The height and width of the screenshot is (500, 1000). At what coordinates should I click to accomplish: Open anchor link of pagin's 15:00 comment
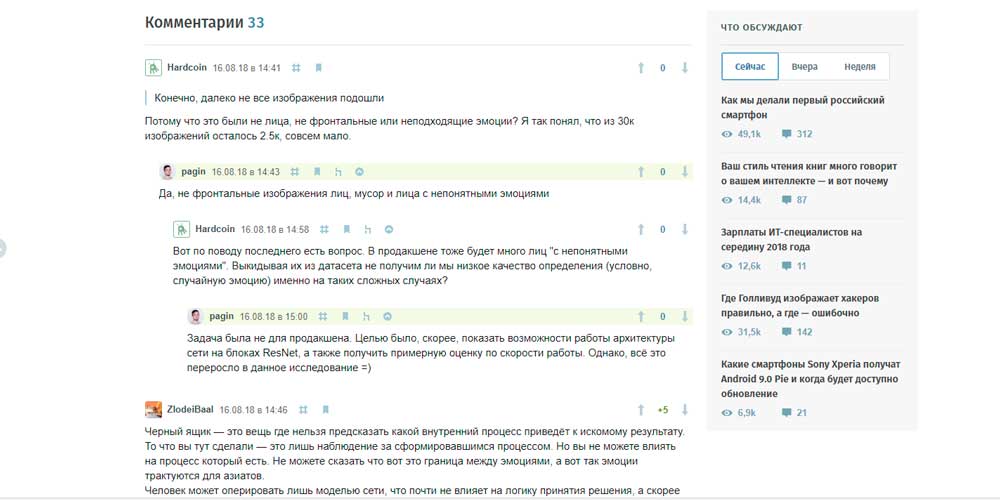323,316
